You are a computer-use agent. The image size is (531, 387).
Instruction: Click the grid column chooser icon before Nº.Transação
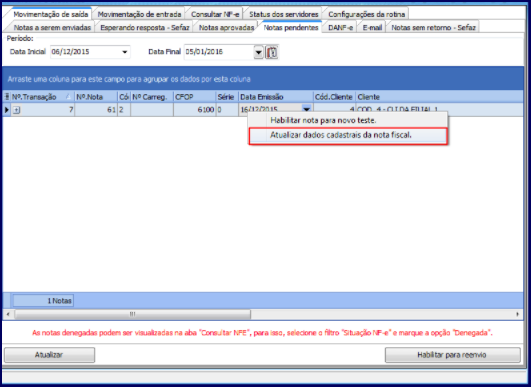click(6, 97)
